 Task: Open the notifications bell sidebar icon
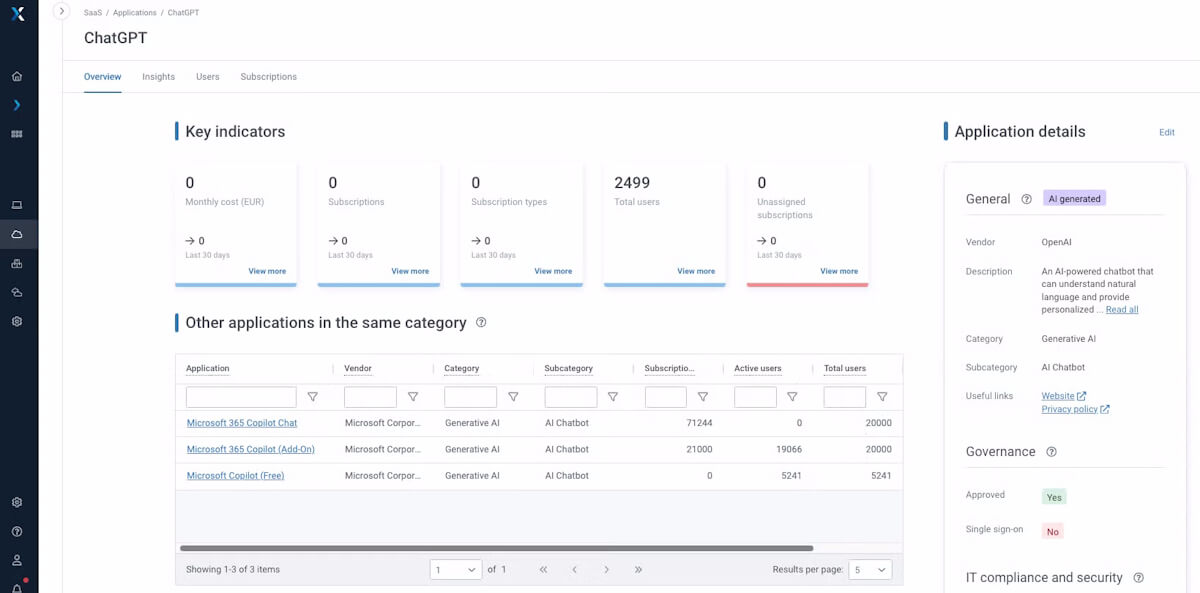17,587
